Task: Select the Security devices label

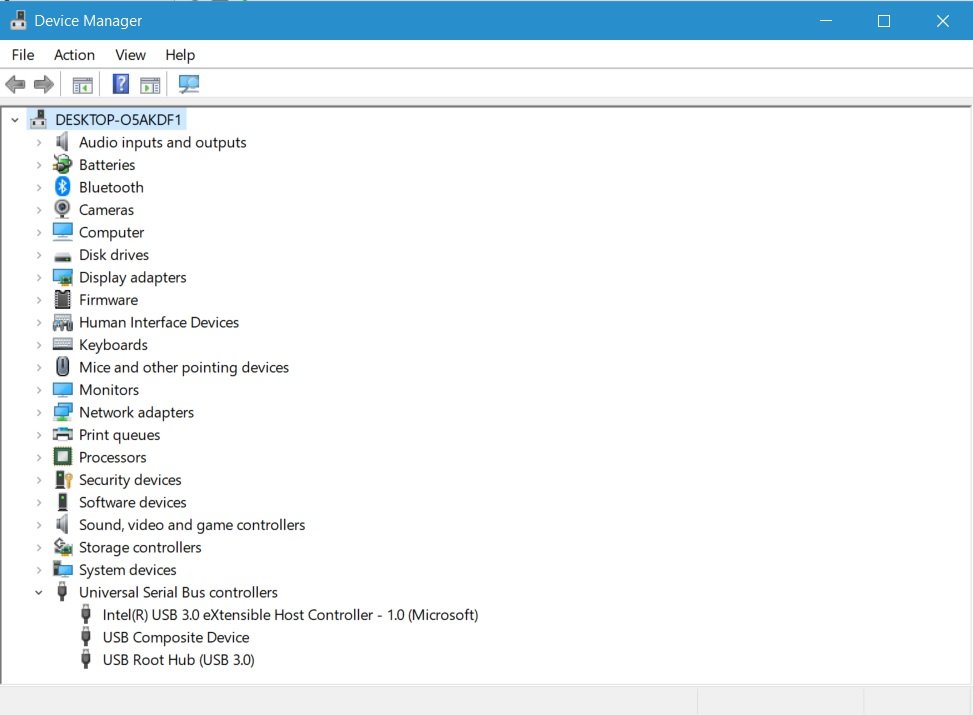Action: tap(130, 480)
